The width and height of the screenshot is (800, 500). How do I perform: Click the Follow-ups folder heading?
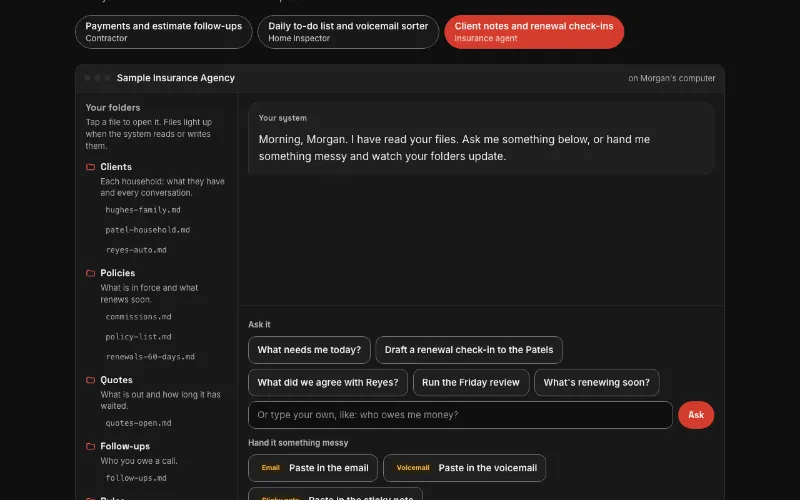point(125,446)
